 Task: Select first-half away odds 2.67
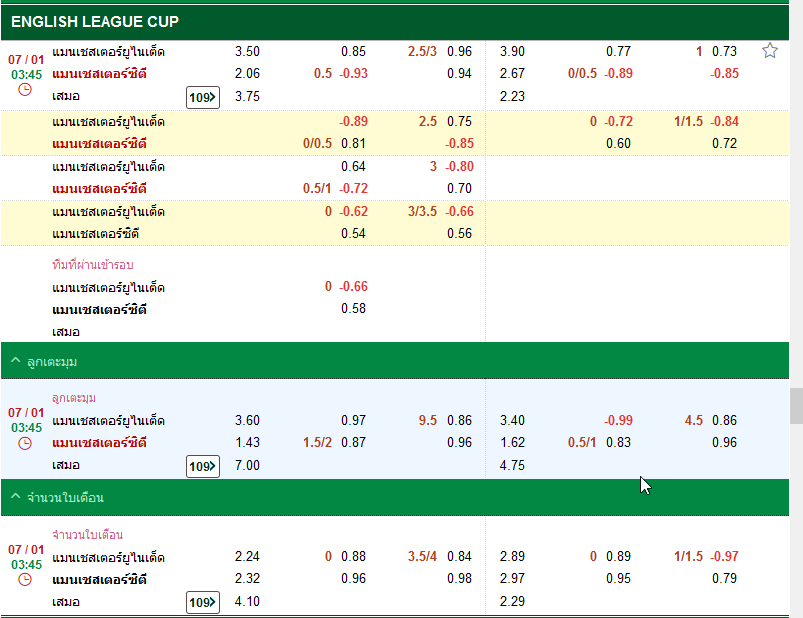pos(512,74)
